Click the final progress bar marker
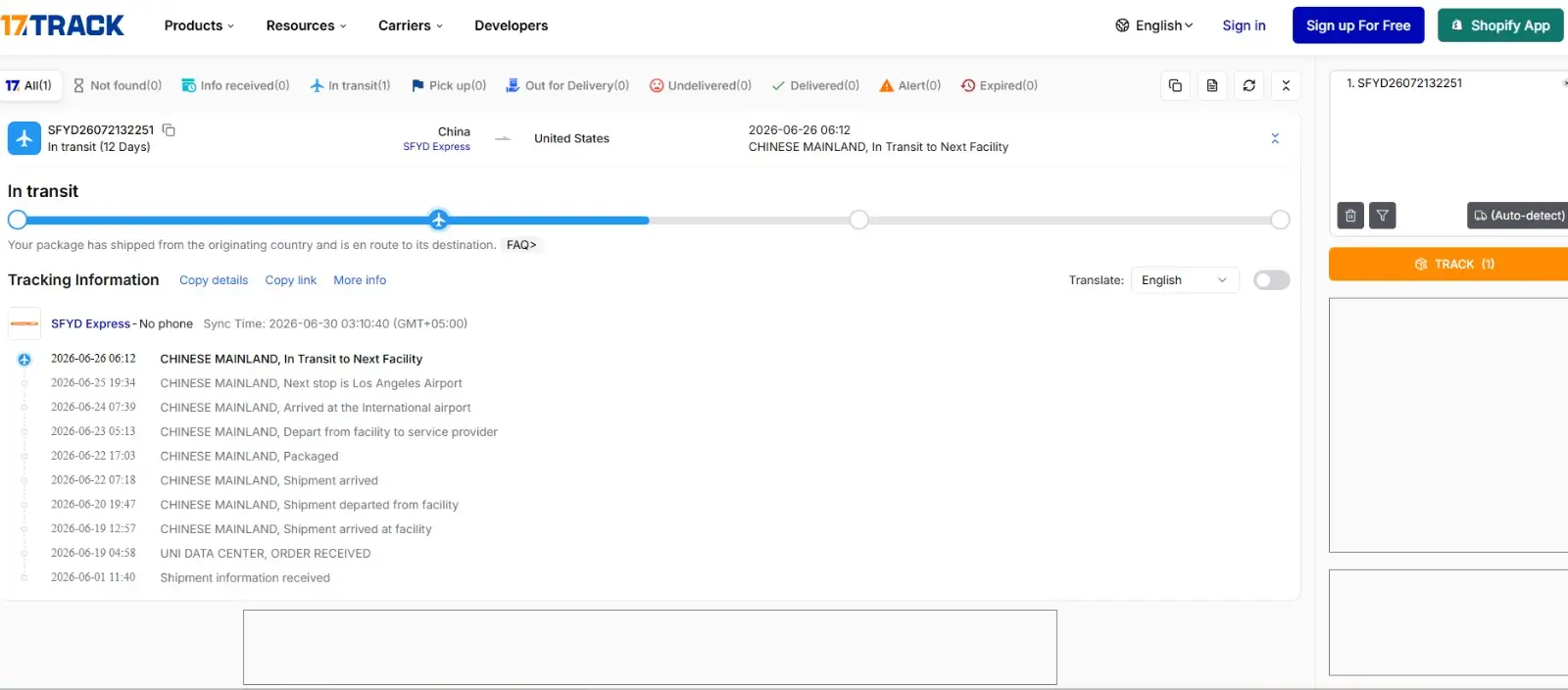1568x690 pixels. click(1280, 220)
